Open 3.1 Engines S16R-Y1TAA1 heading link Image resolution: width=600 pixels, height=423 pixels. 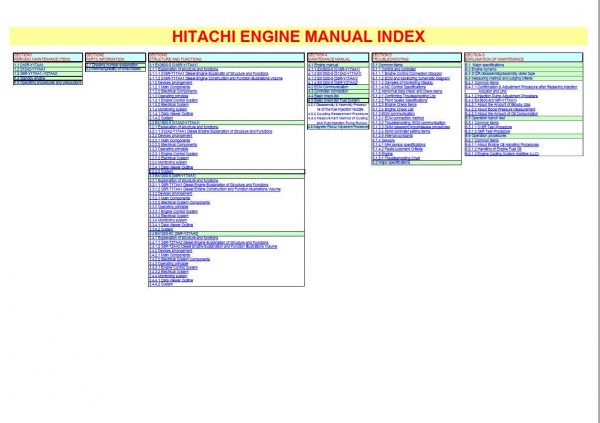[174, 65]
